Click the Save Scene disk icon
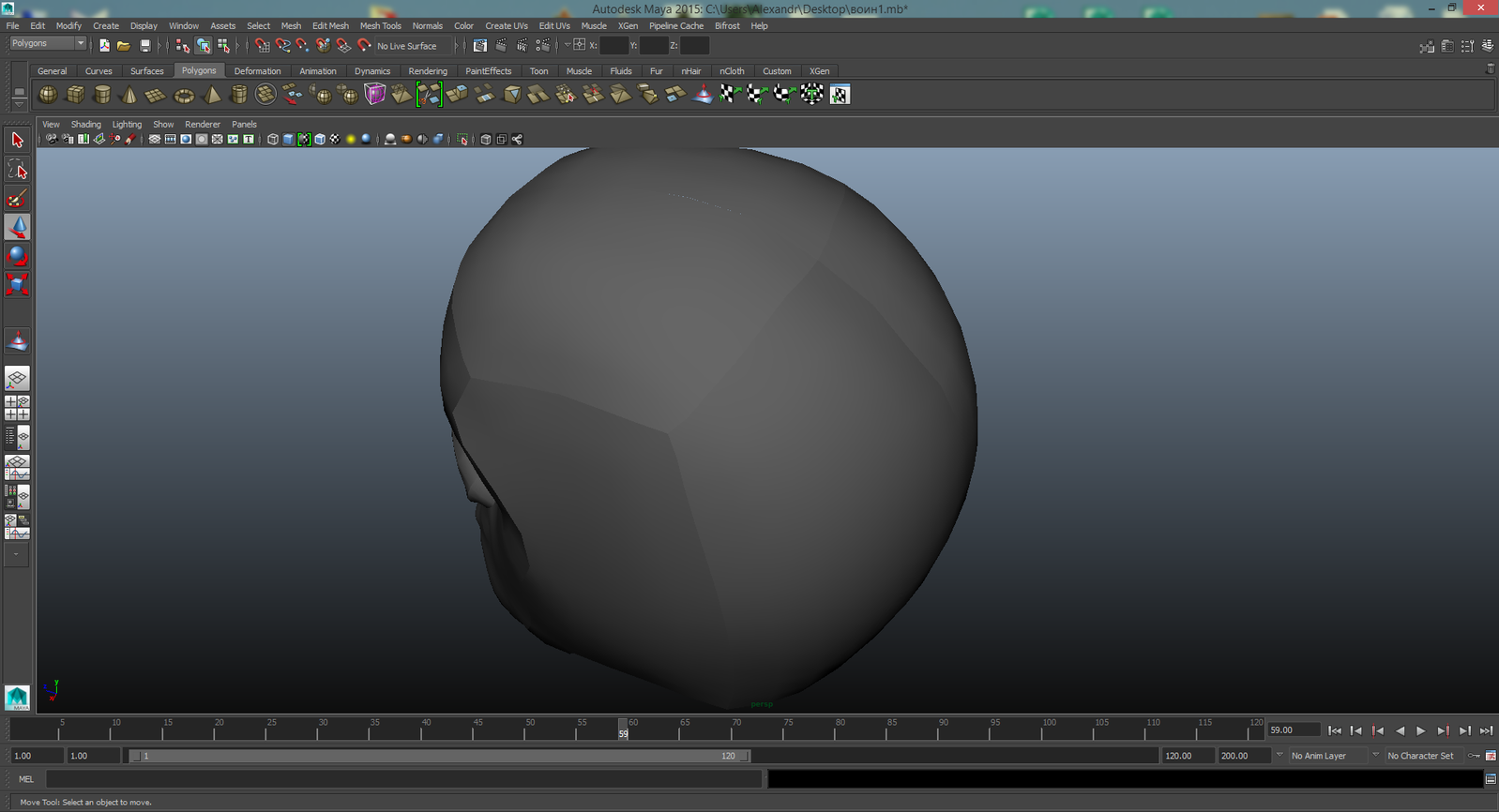Screen dimensions: 1499x812 click(x=144, y=45)
